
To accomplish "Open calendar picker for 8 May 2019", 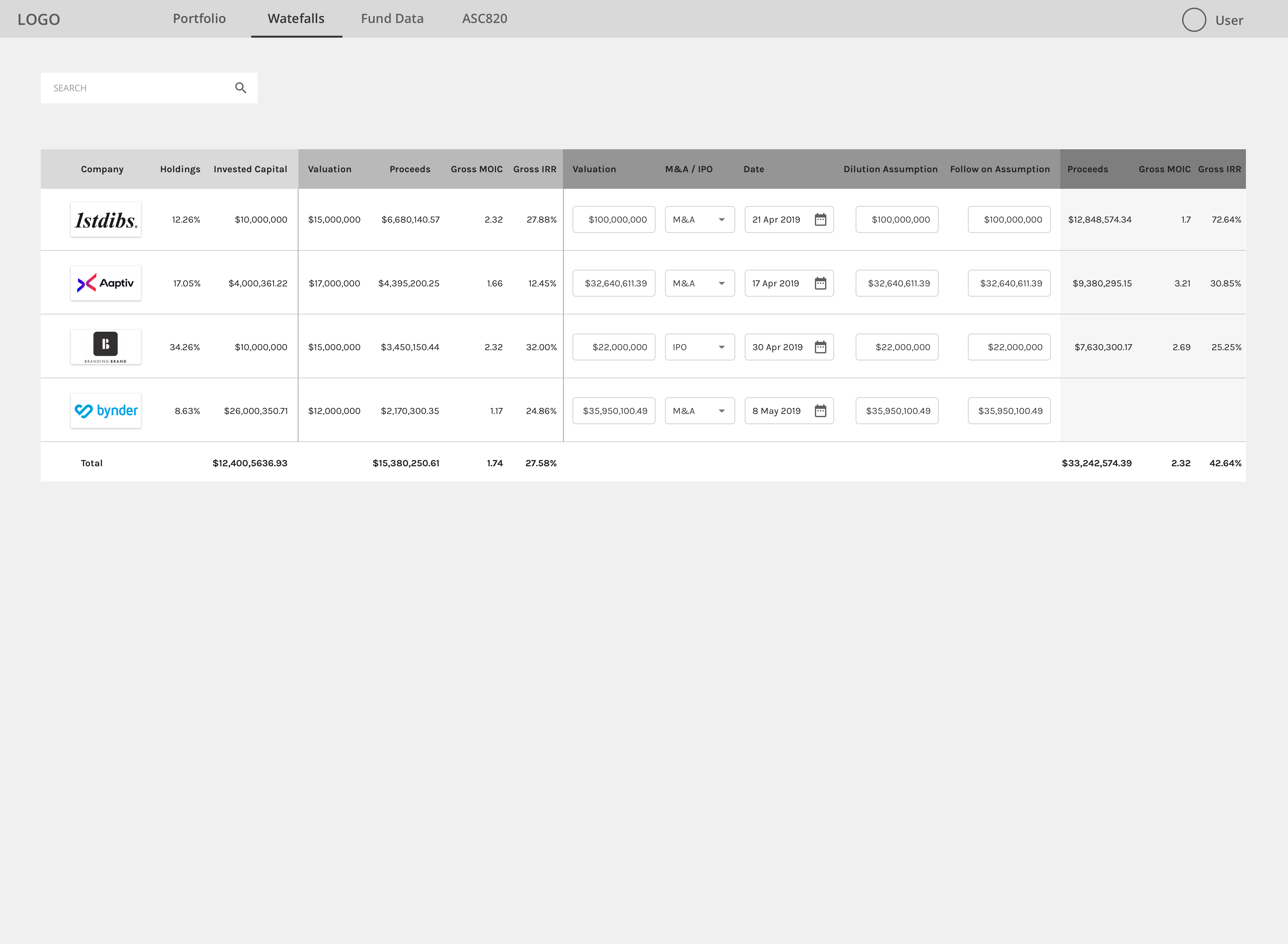I will [820, 411].
